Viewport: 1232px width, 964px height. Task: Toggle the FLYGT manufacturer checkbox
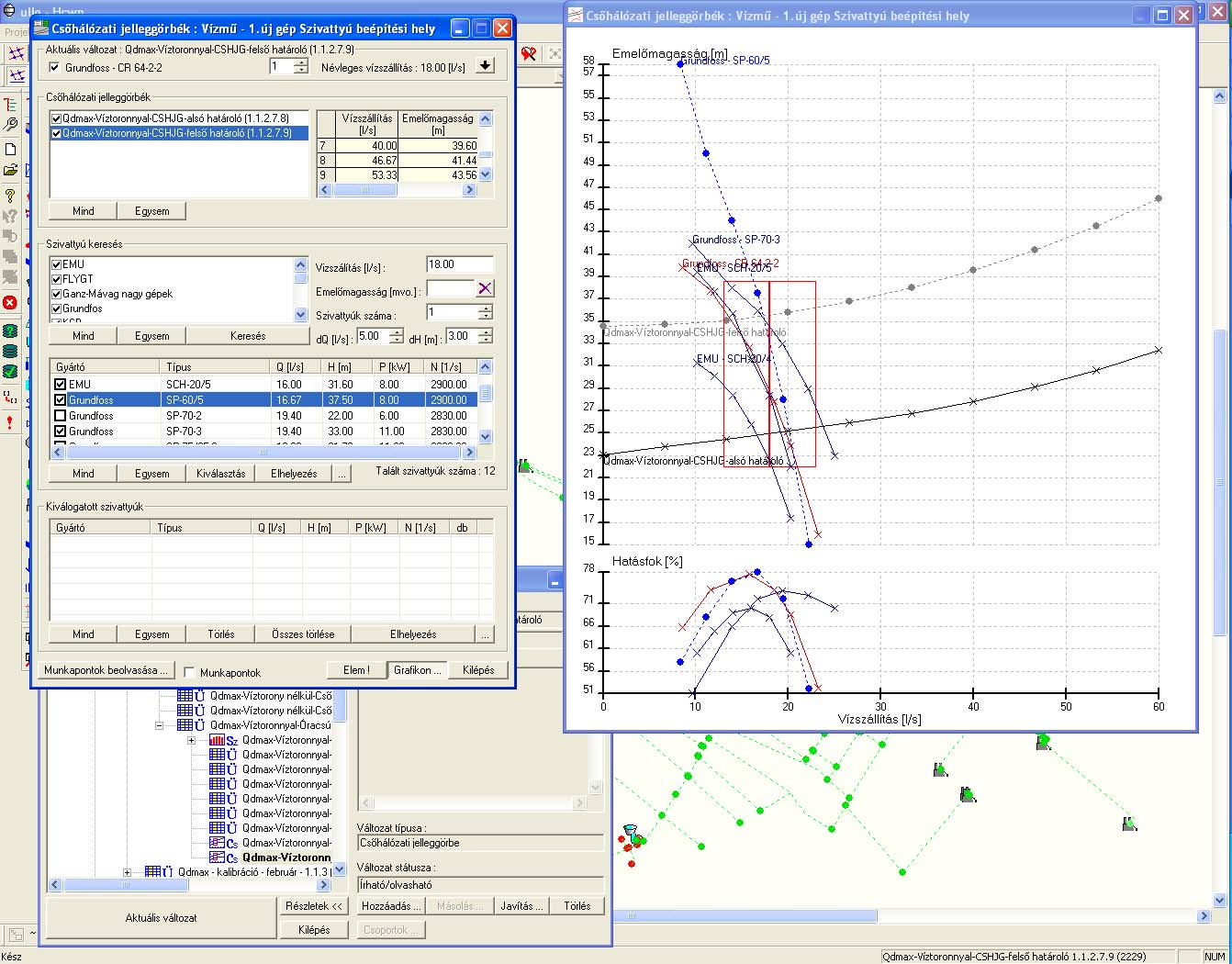click(57, 279)
